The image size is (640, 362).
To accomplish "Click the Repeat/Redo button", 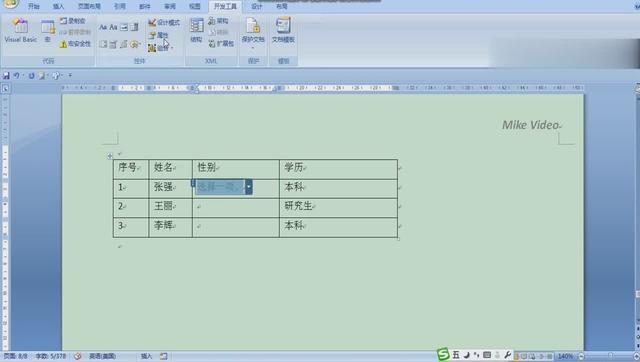I will [x=31, y=76].
